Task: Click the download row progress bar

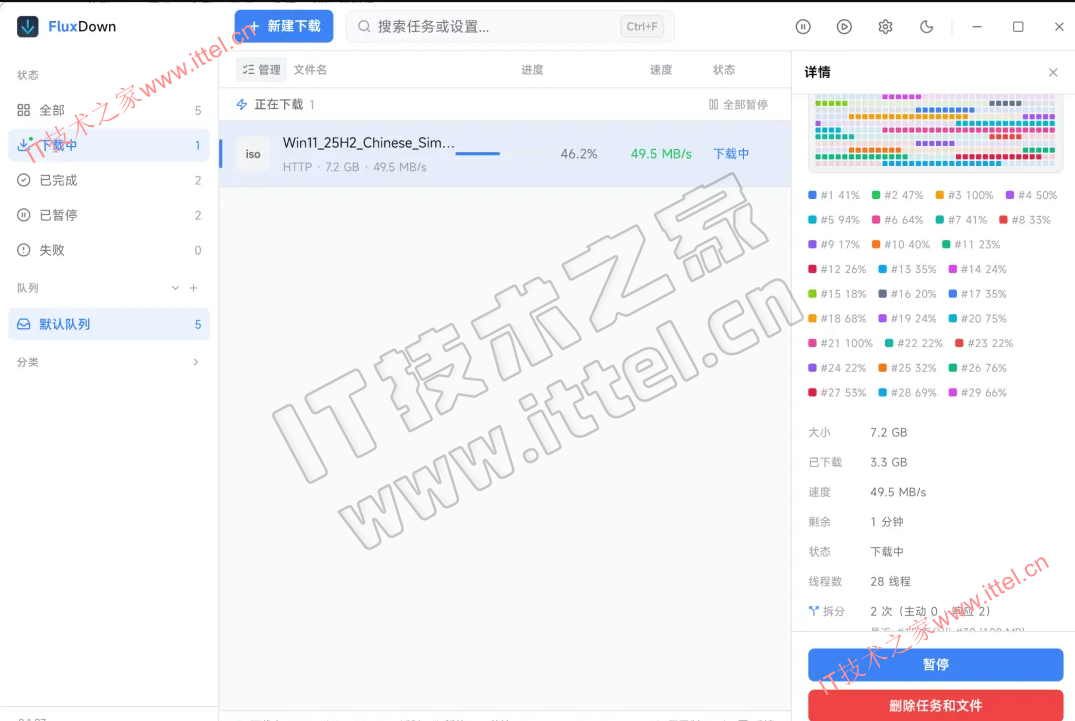Action: click(x=477, y=154)
